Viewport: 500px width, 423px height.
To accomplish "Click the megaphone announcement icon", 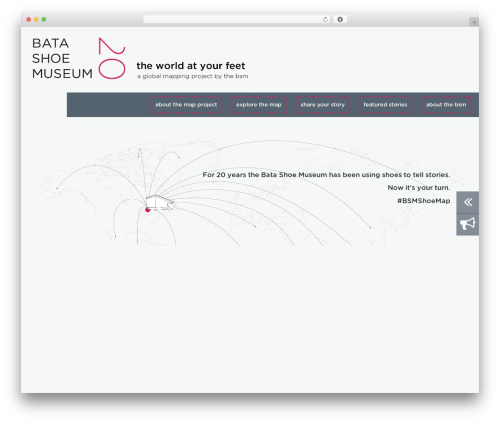I will (468, 224).
